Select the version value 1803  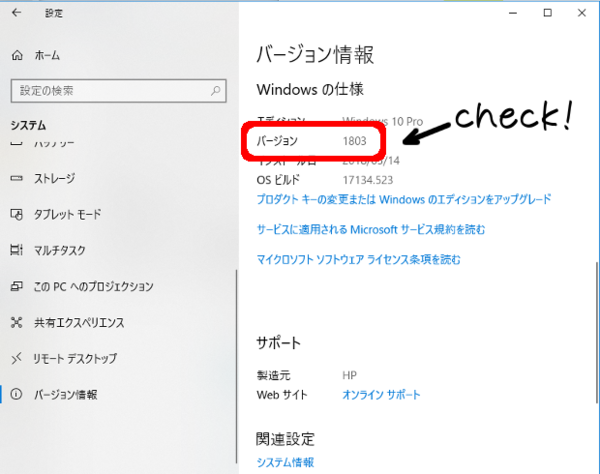355,141
